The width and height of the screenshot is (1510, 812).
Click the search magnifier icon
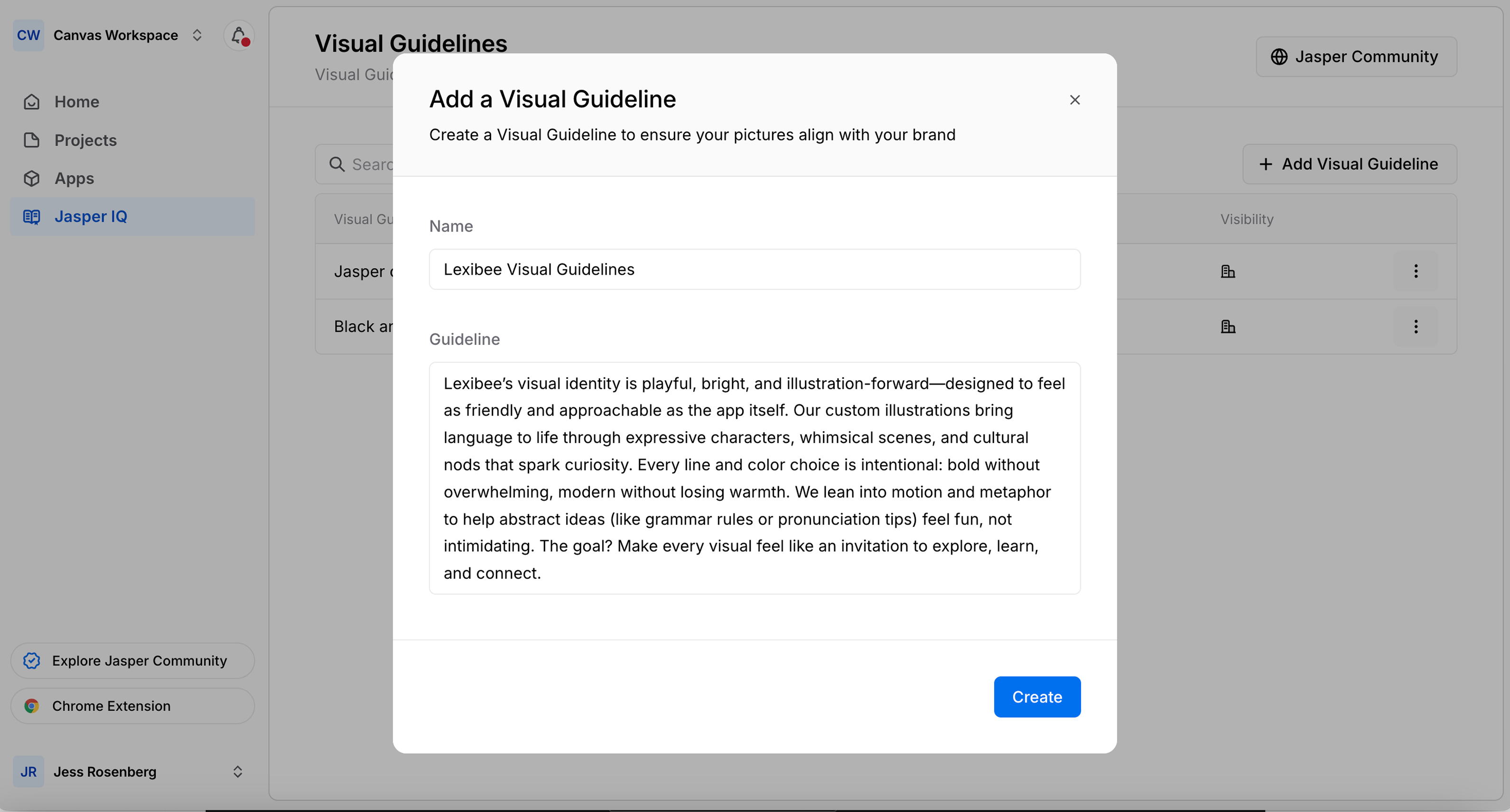[337, 165]
